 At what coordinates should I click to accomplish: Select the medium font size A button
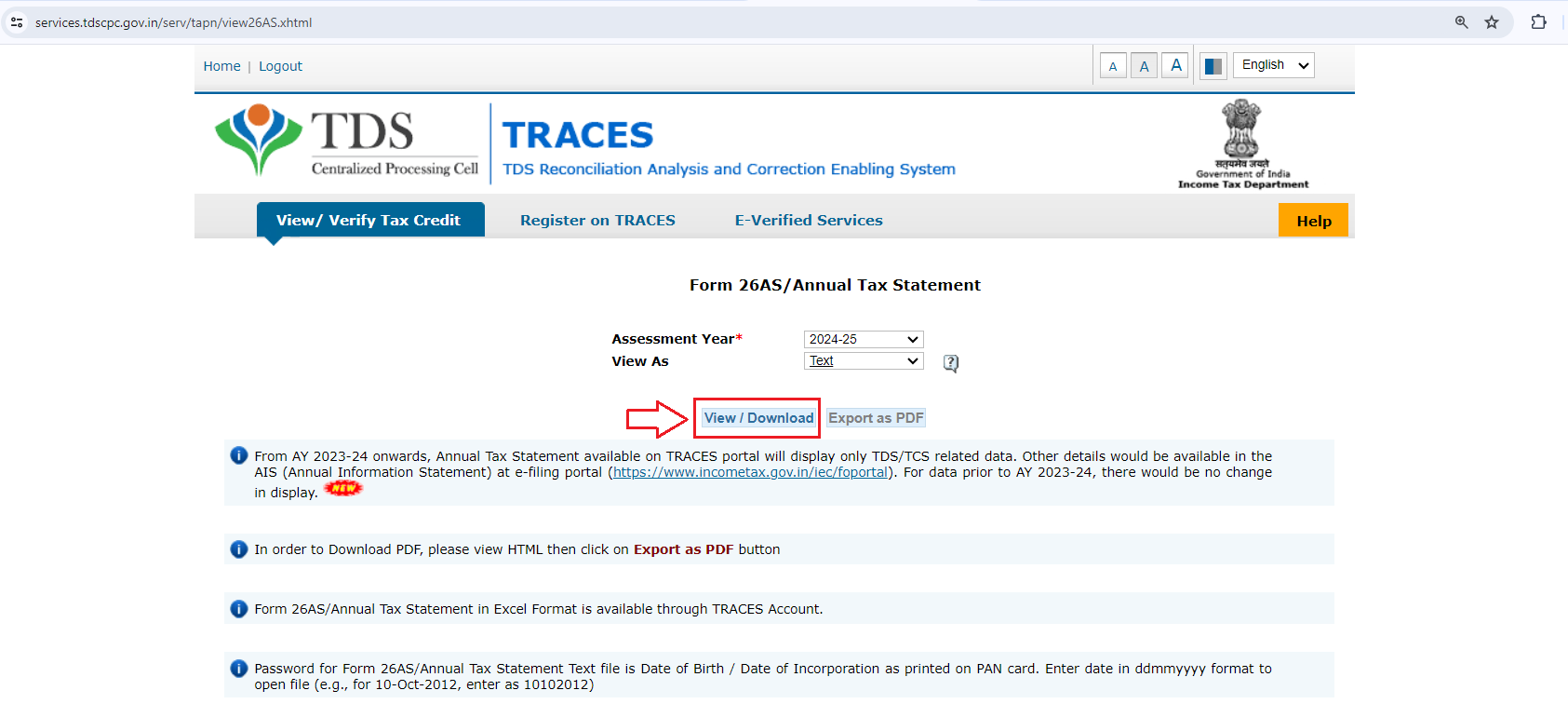coord(1144,66)
